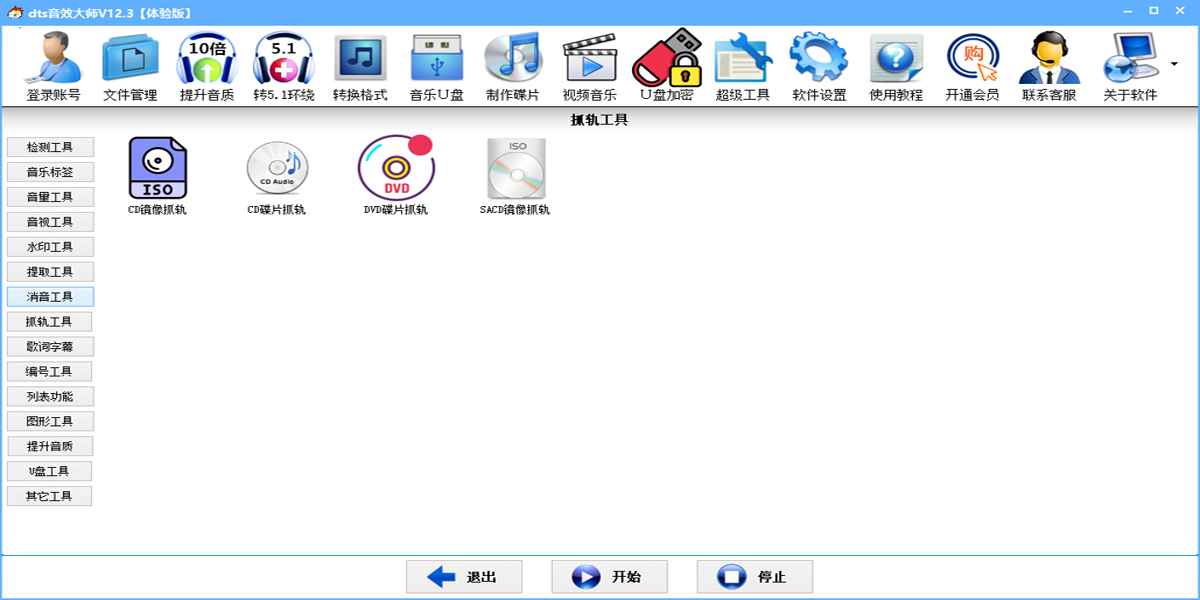Open the 软件设置 software settings
1200x600 pixels.
coord(817,63)
